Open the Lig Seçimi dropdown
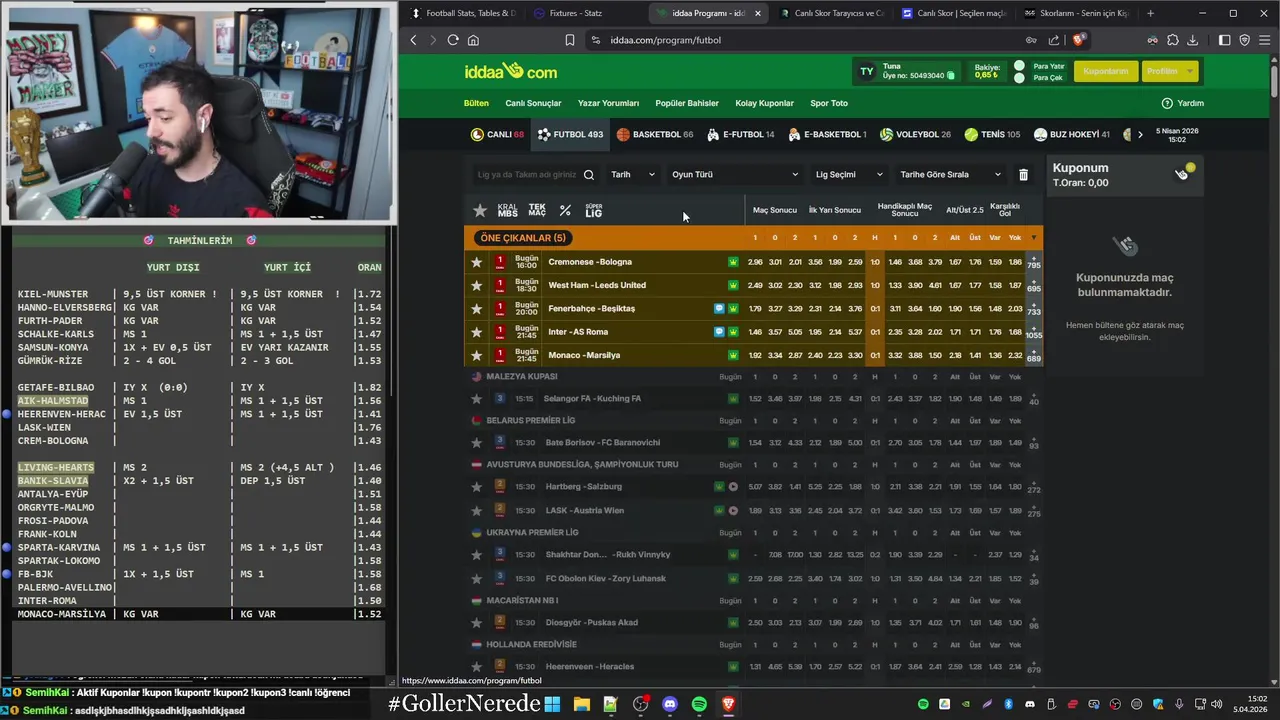The image size is (1280, 720). [848, 174]
